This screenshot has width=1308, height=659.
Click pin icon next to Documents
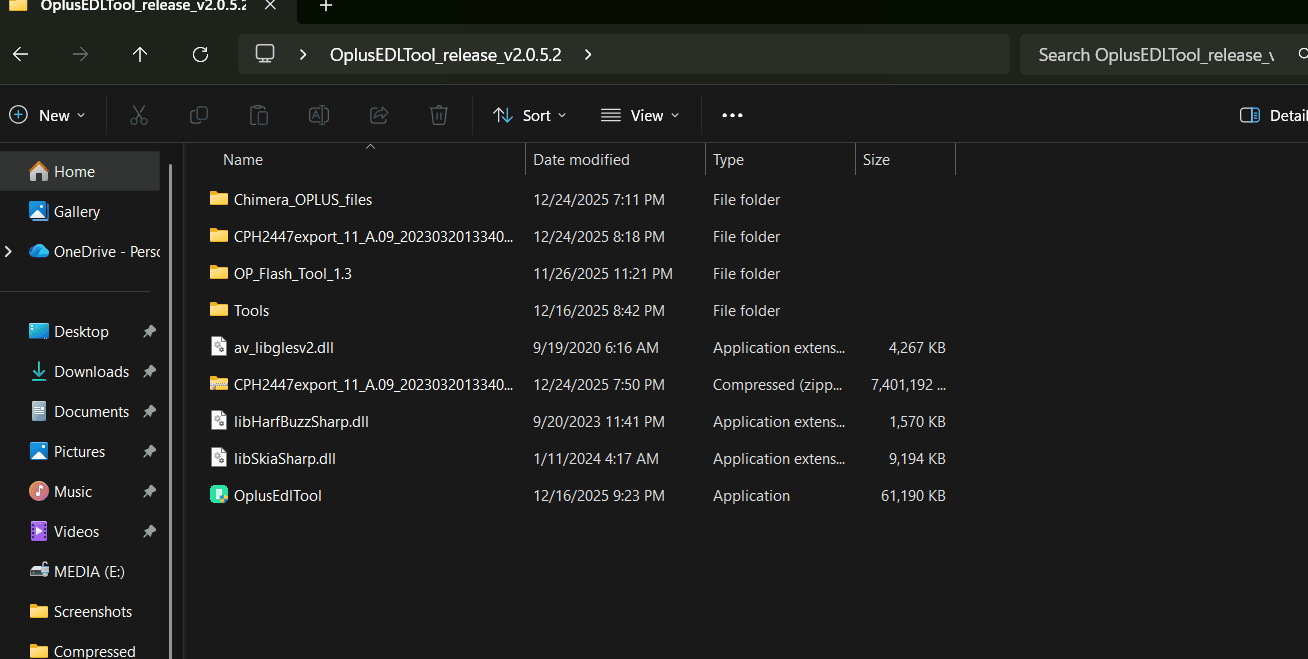coord(149,411)
